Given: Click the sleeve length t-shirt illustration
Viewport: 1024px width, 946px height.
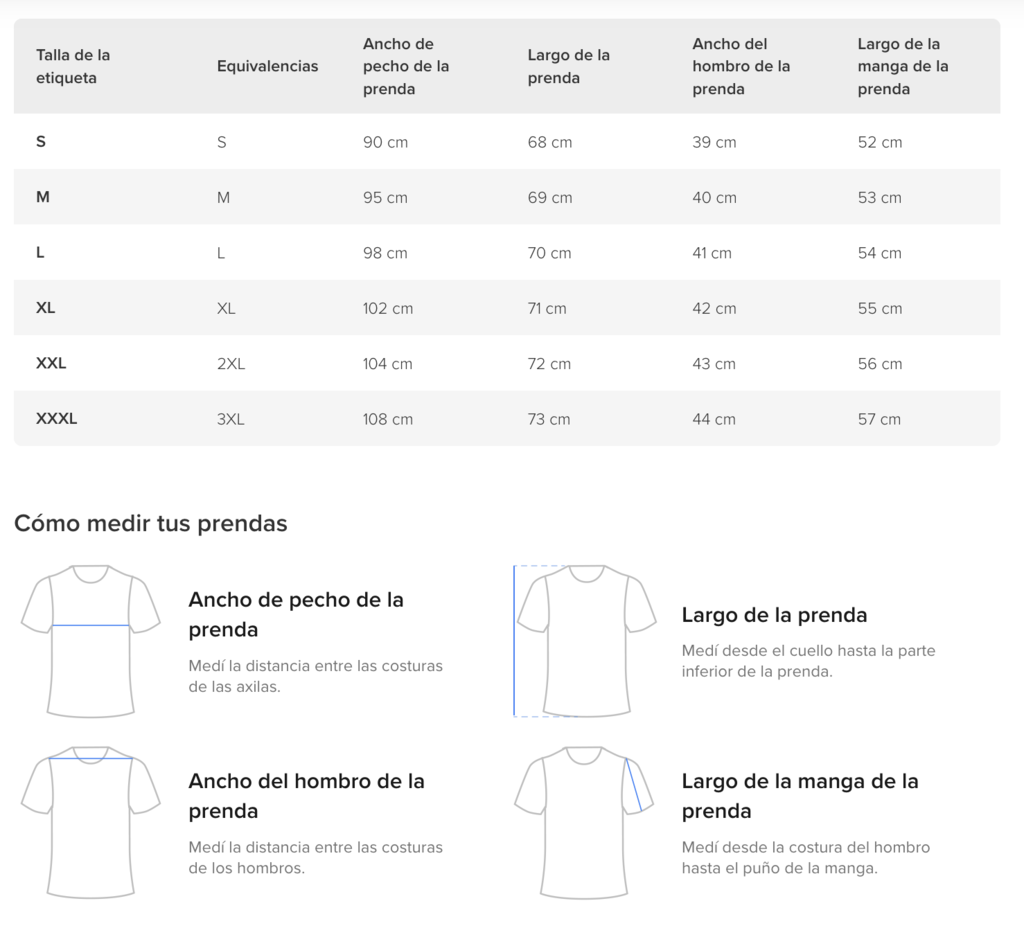Looking at the screenshot, I should [584, 823].
